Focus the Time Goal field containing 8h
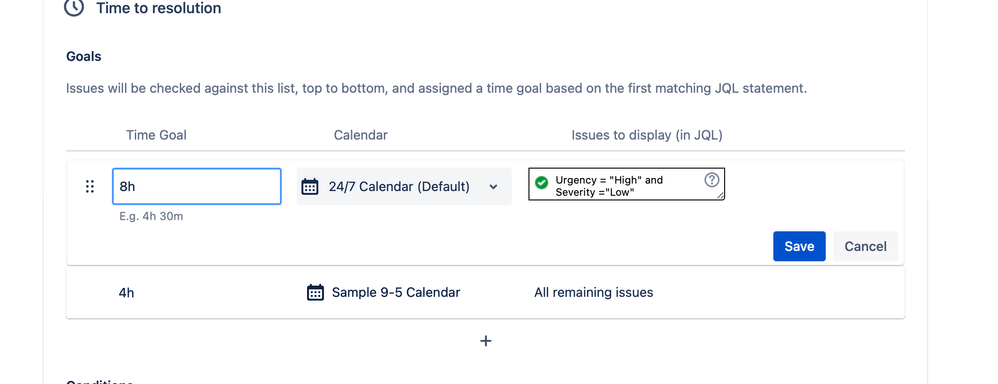This screenshot has height=384, width=998. (197, 187)
